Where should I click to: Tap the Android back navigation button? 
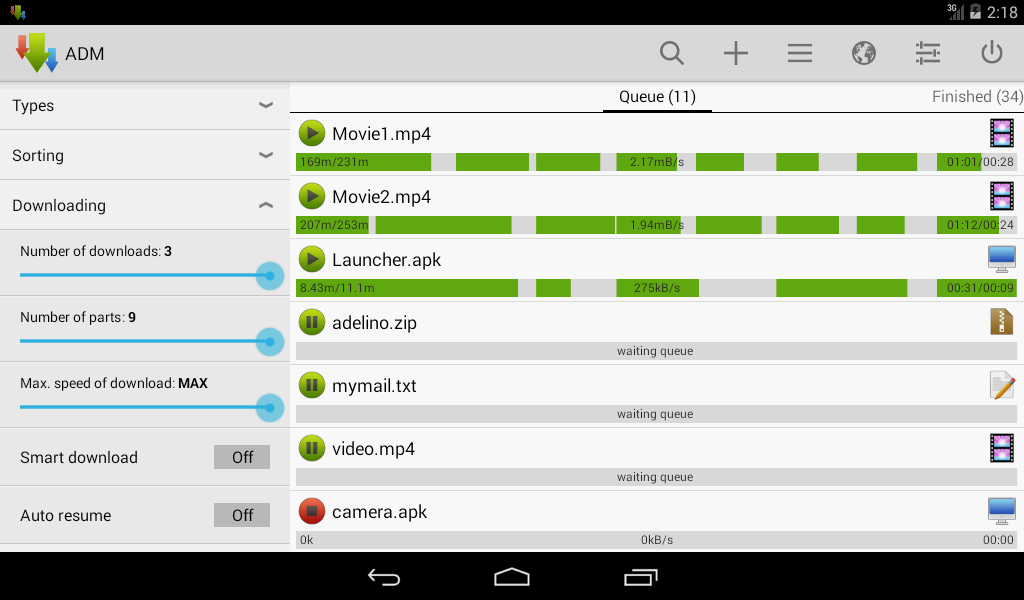pyautogui.click(x=384, y=577)
